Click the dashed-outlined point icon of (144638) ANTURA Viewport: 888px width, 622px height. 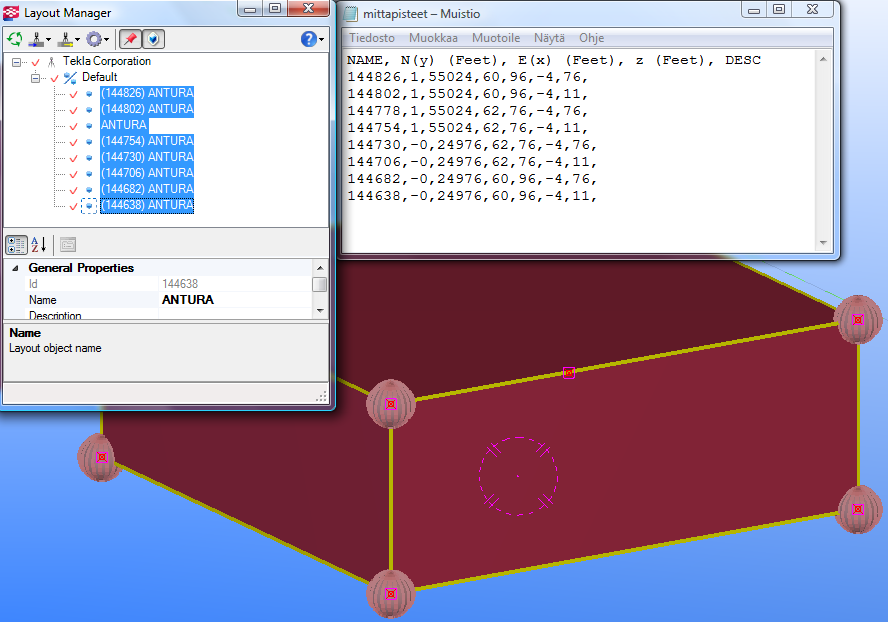(89, 206)
